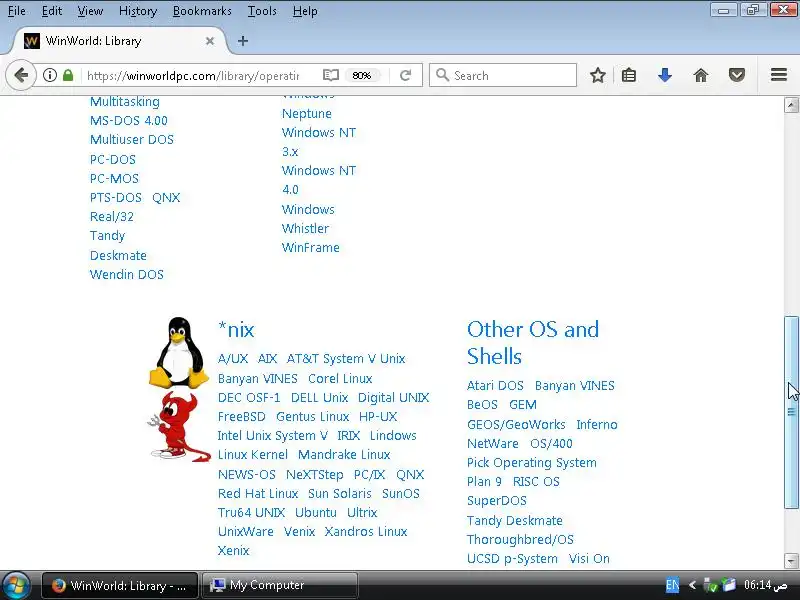Open the Atari DOS link
The image size is (800, 600).
[x=495, y=386]
